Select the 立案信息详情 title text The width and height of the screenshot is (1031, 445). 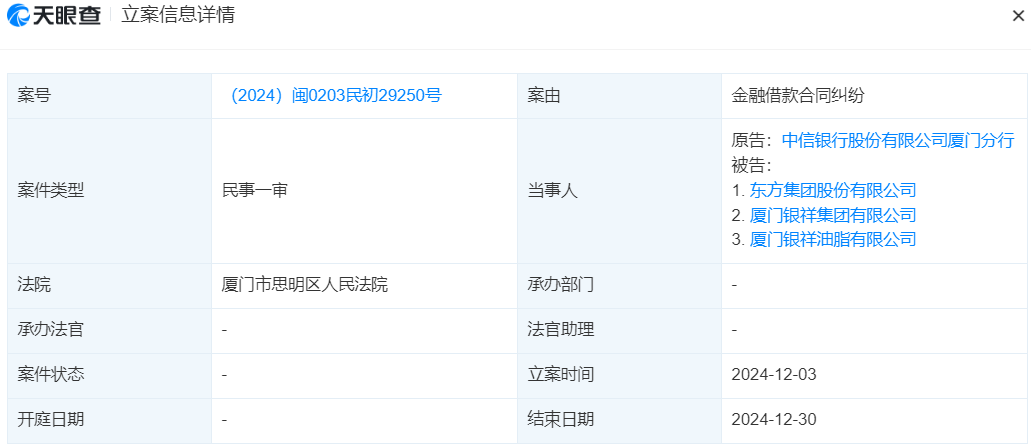178,15
